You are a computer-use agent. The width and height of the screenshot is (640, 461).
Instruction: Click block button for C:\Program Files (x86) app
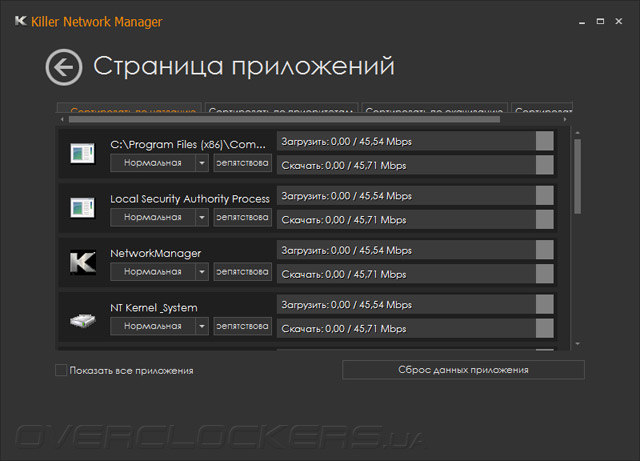[x=242, y=163]
